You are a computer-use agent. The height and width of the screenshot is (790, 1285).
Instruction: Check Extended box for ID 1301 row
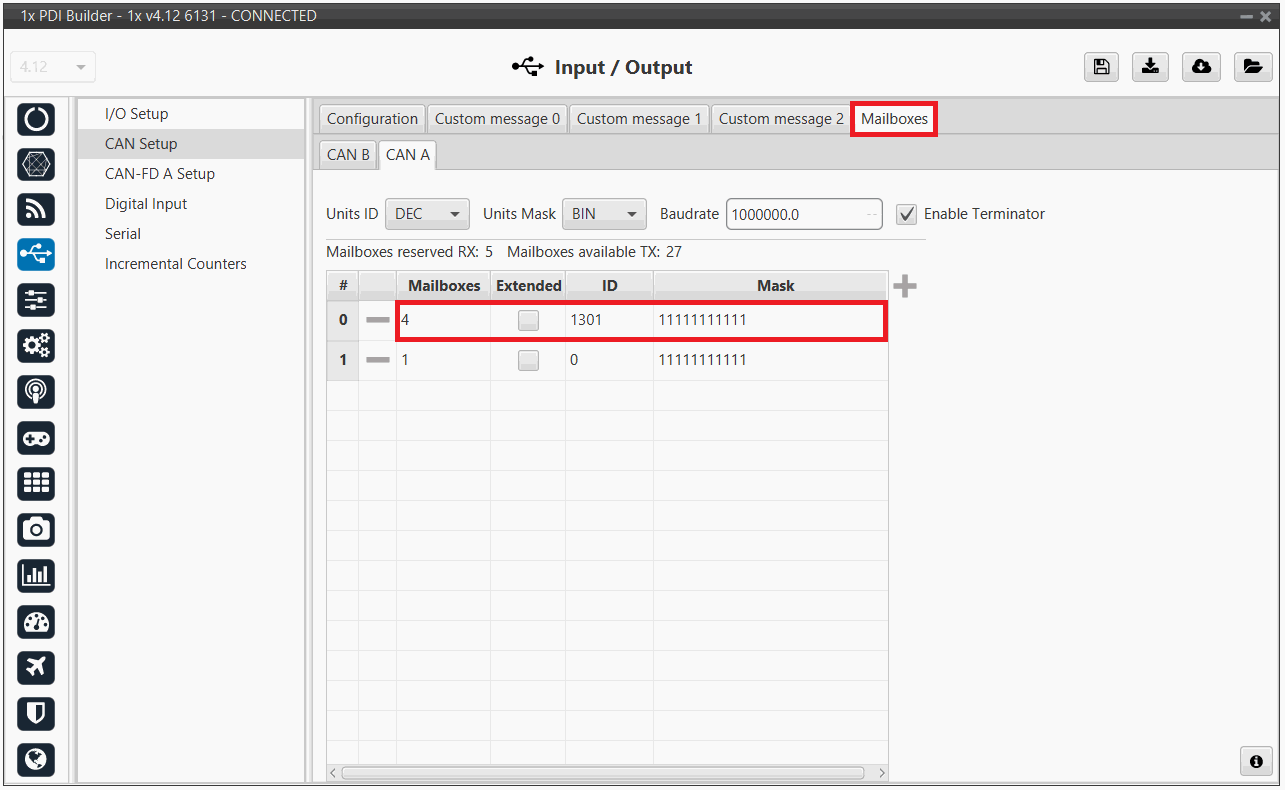click(x=528, y=320)
